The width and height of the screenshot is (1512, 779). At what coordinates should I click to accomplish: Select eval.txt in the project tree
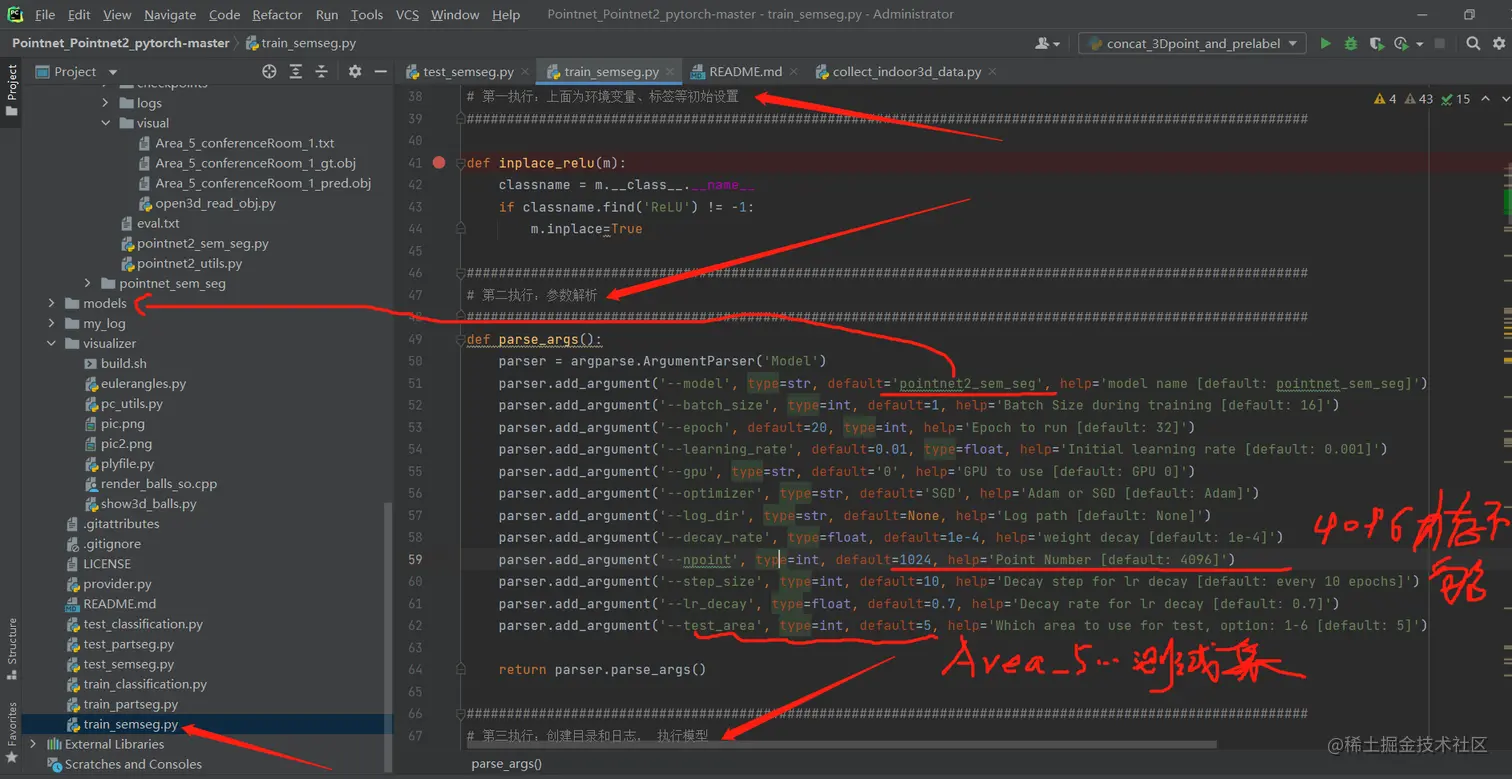pos(158,223)
